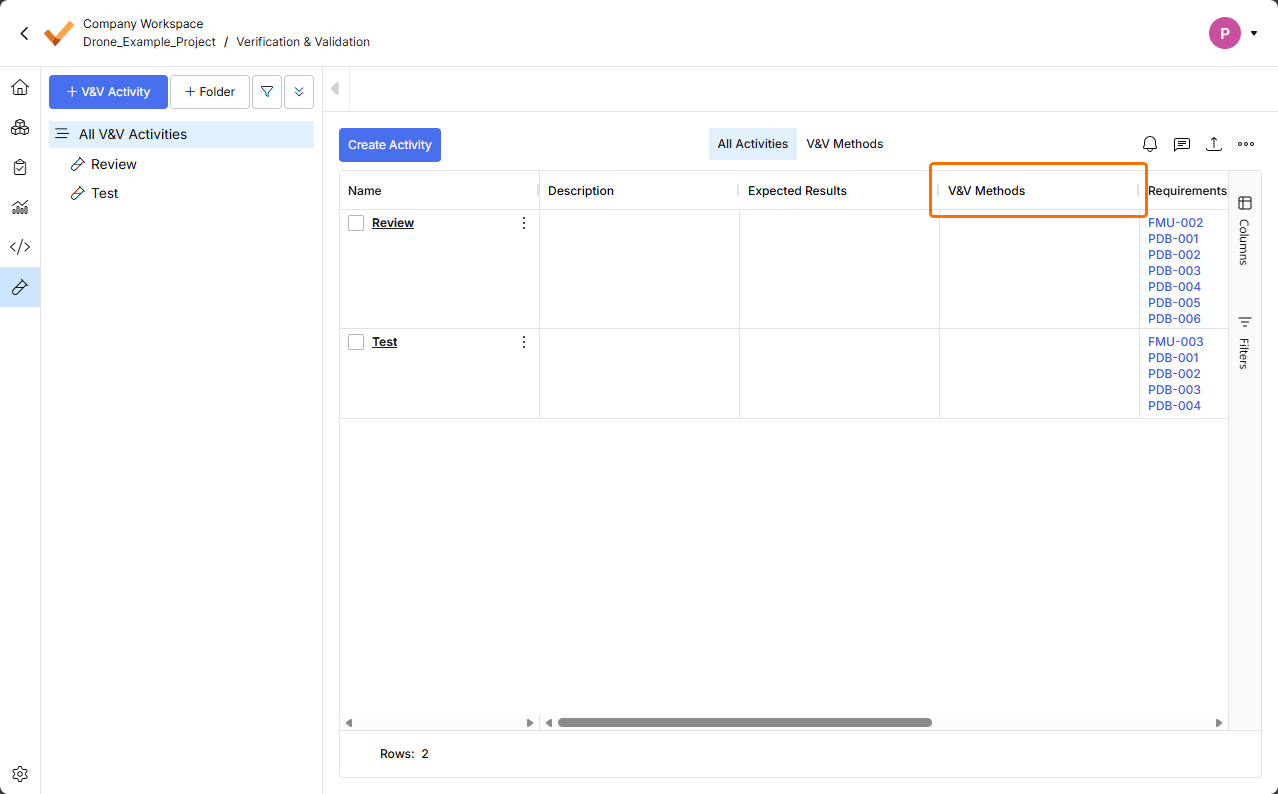1278x794 pixels.
Task: Open the FMU-002 requirement link
Action: pos(1175,223)
